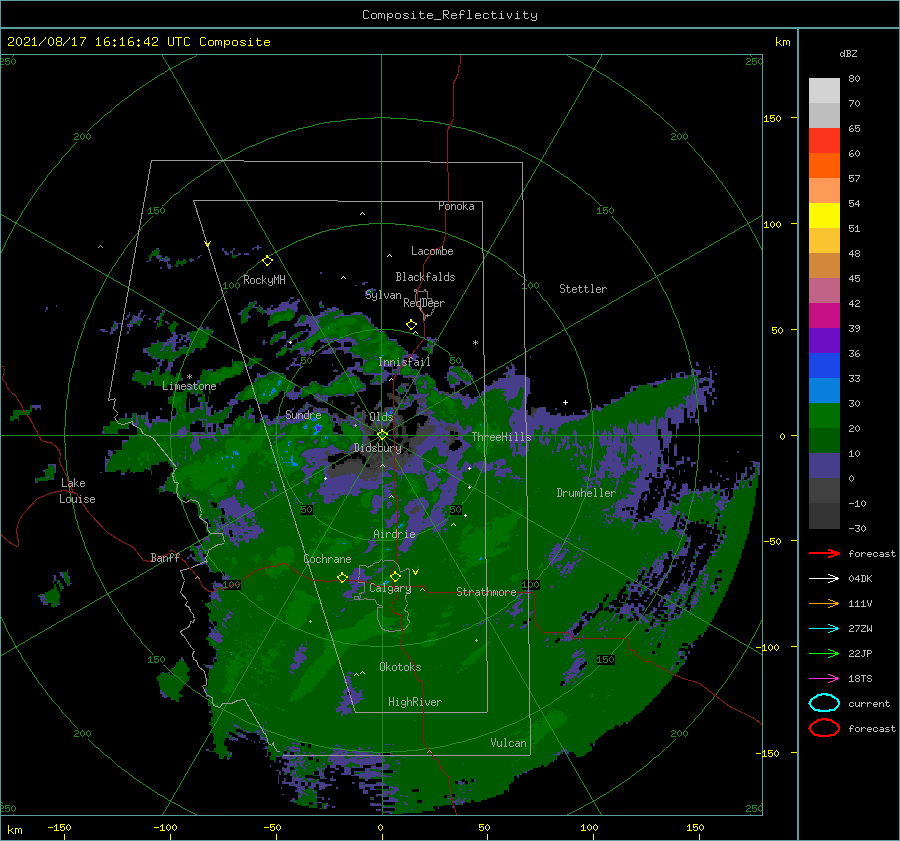The width and height of the screenshot is (900, 841).
Task: Click the Drumheller label
Action: [586, 493]
